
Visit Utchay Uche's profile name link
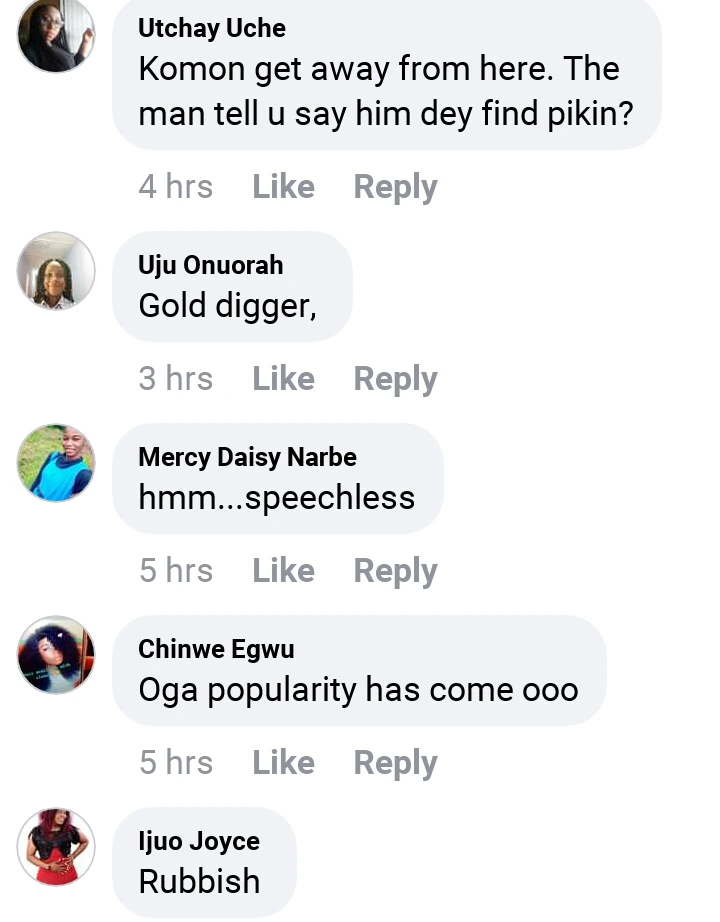click(x=212, y=28)
